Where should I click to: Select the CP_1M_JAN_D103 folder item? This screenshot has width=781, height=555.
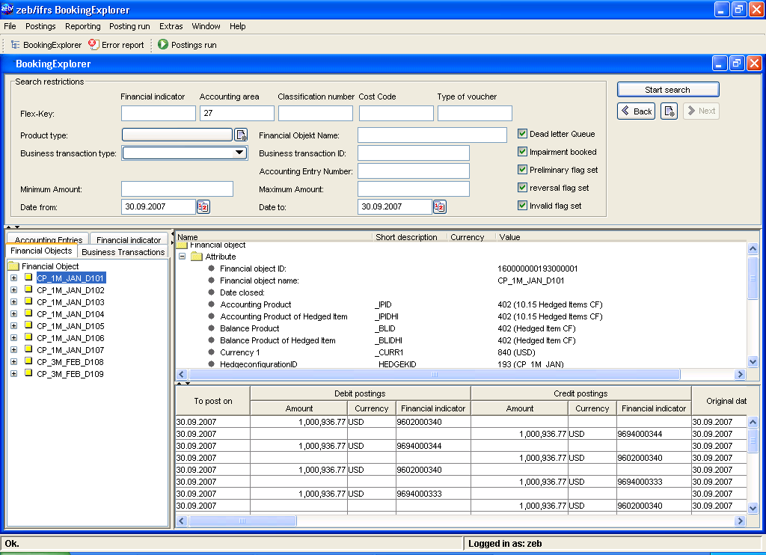(x=70, y=302)
